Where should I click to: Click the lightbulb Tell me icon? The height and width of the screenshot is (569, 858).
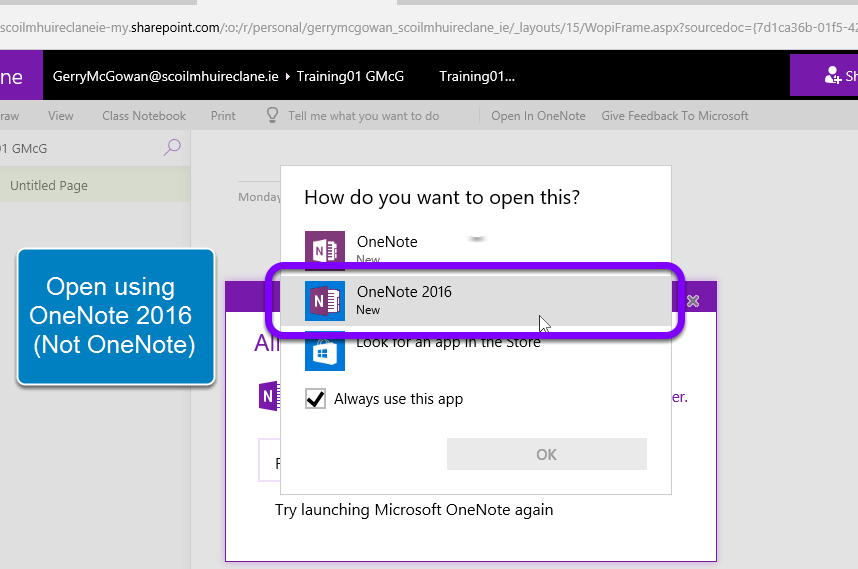pyautogui.click(x=272, y=115)
